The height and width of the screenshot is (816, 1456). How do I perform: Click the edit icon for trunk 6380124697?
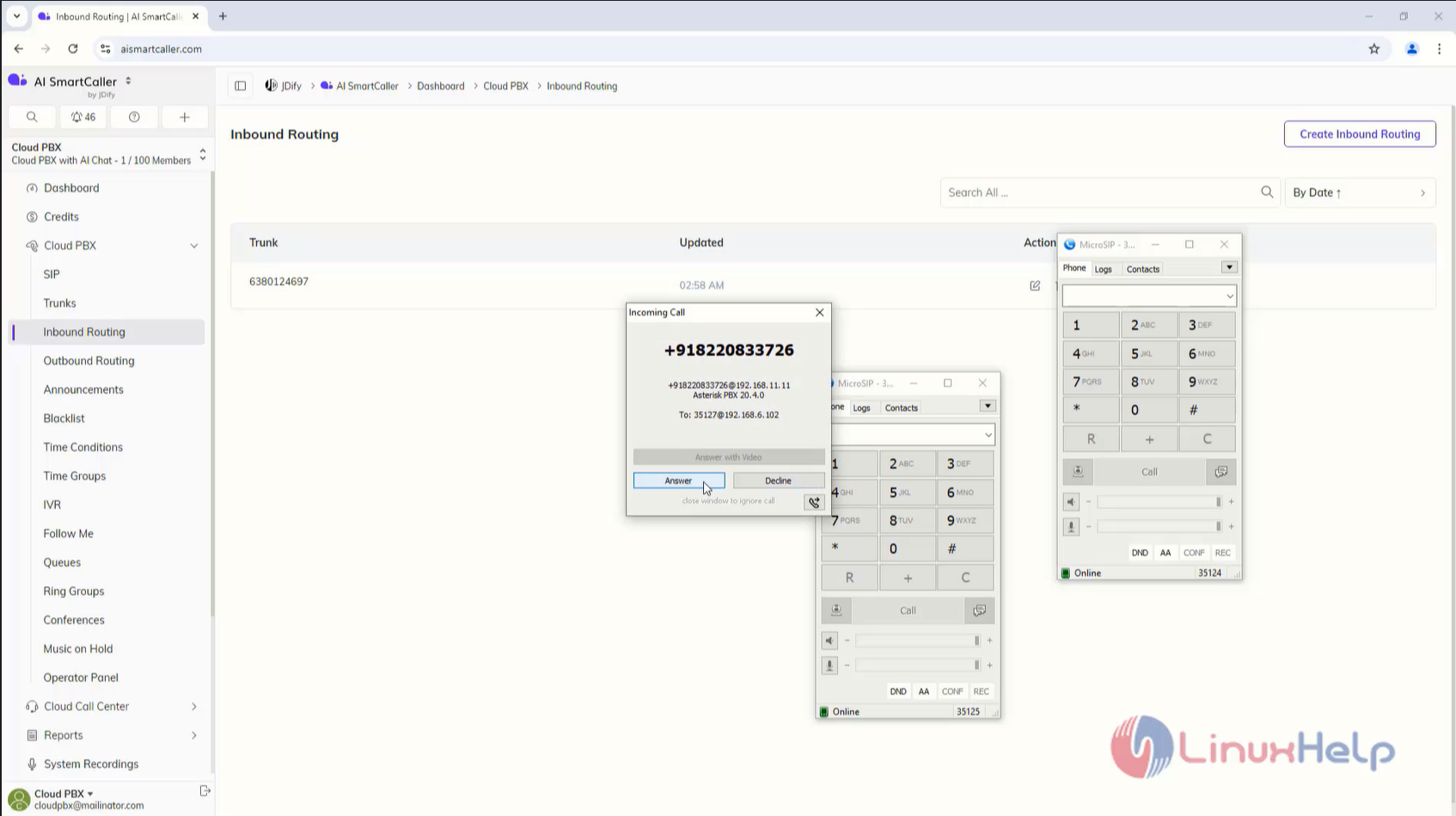point(1035,285)
